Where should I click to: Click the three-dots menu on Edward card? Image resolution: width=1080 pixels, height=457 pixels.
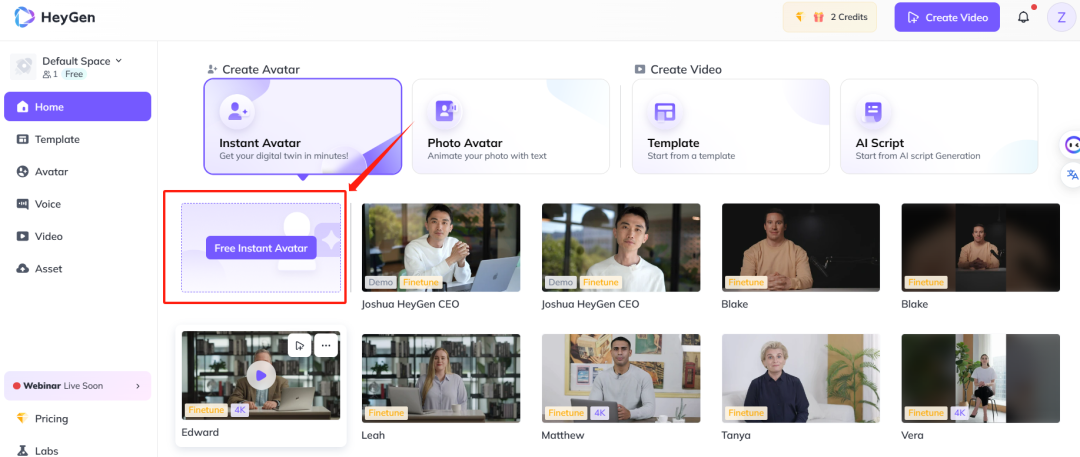coord(326,345)
